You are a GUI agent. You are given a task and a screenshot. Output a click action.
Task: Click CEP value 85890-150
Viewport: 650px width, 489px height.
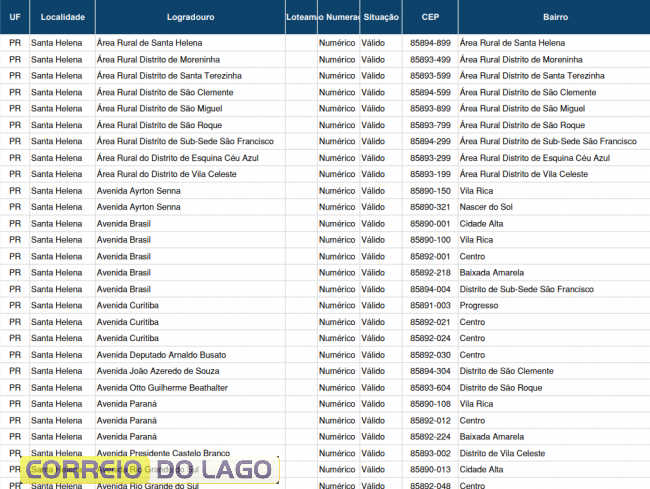(430, 191)
